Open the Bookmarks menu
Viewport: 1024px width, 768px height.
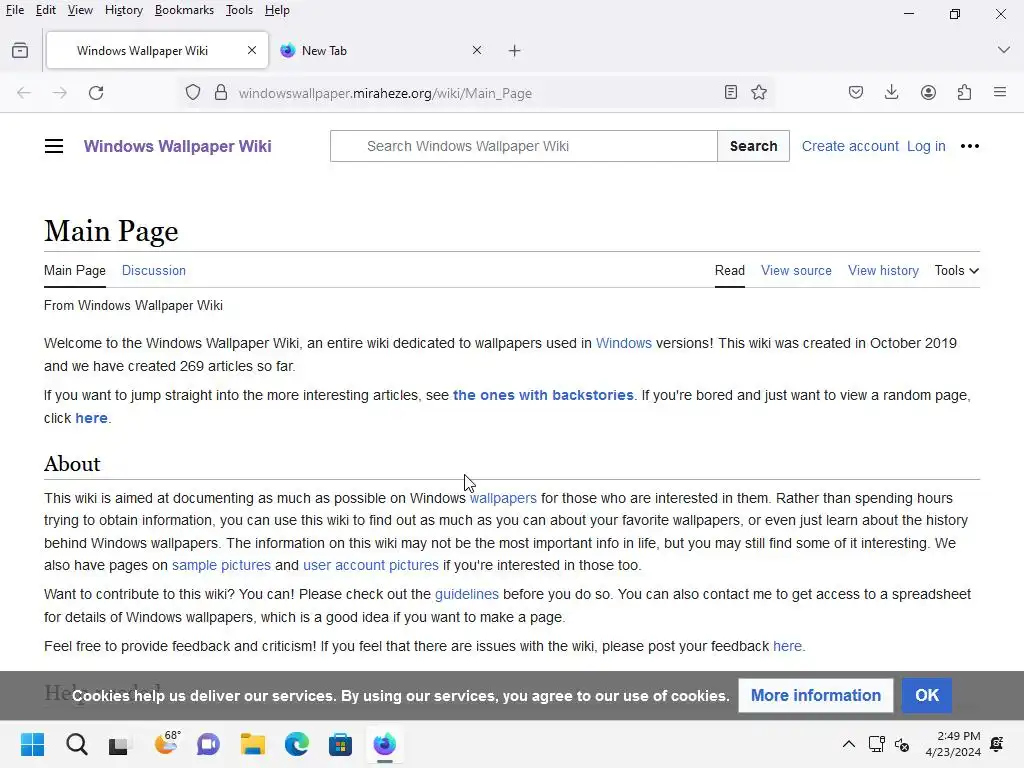[184, 10]
